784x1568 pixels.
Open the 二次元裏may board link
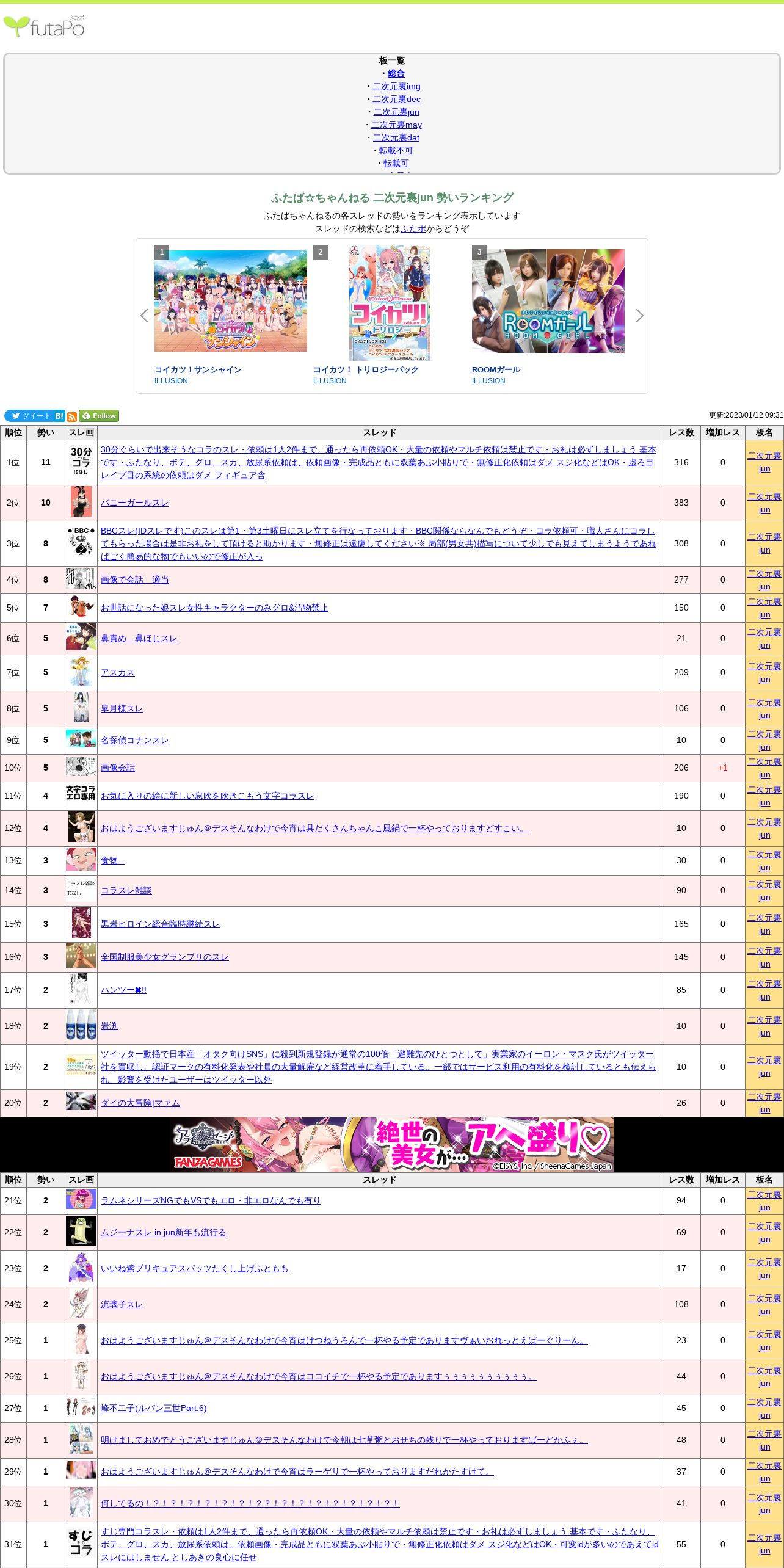[396, 125]
